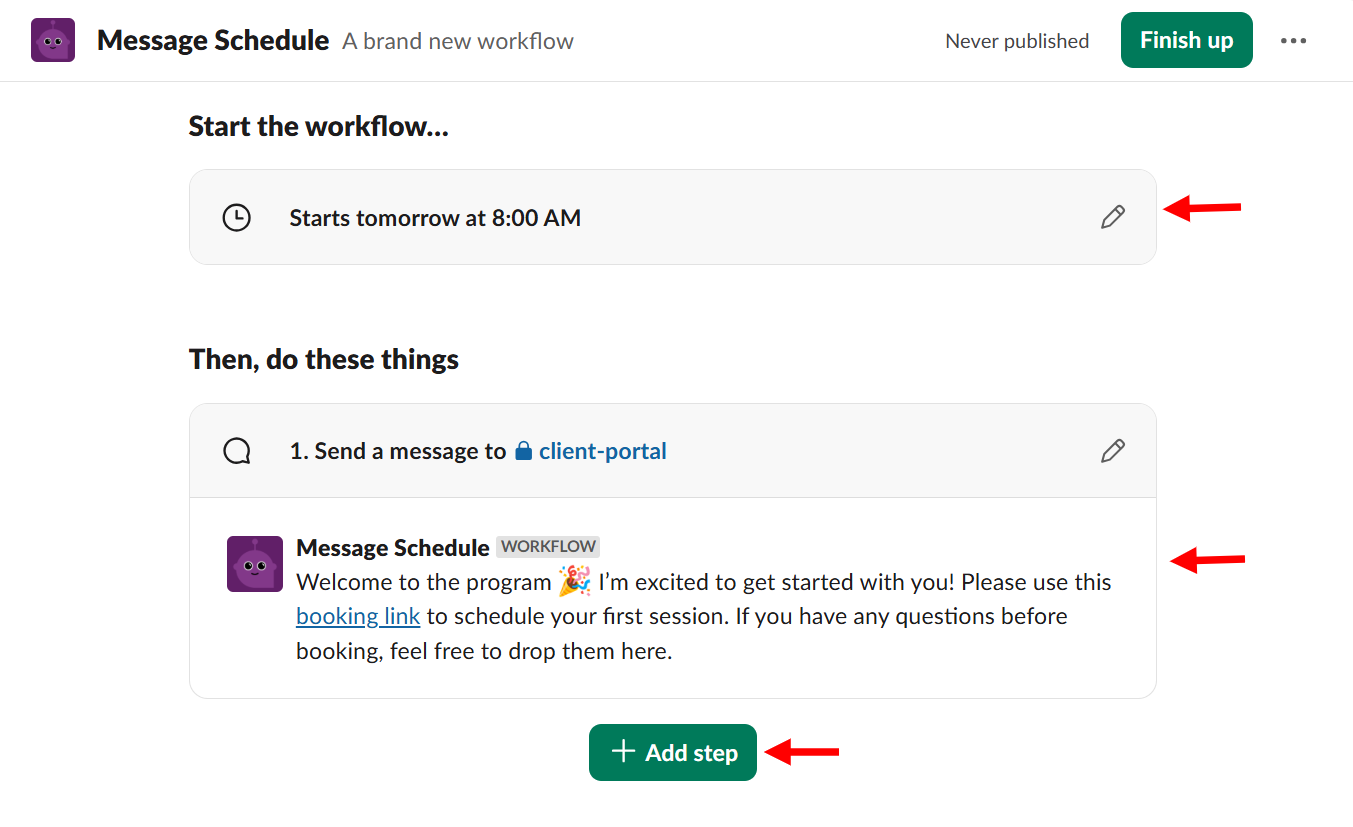
Task: Click the Add step button
Action: point(672,752)
